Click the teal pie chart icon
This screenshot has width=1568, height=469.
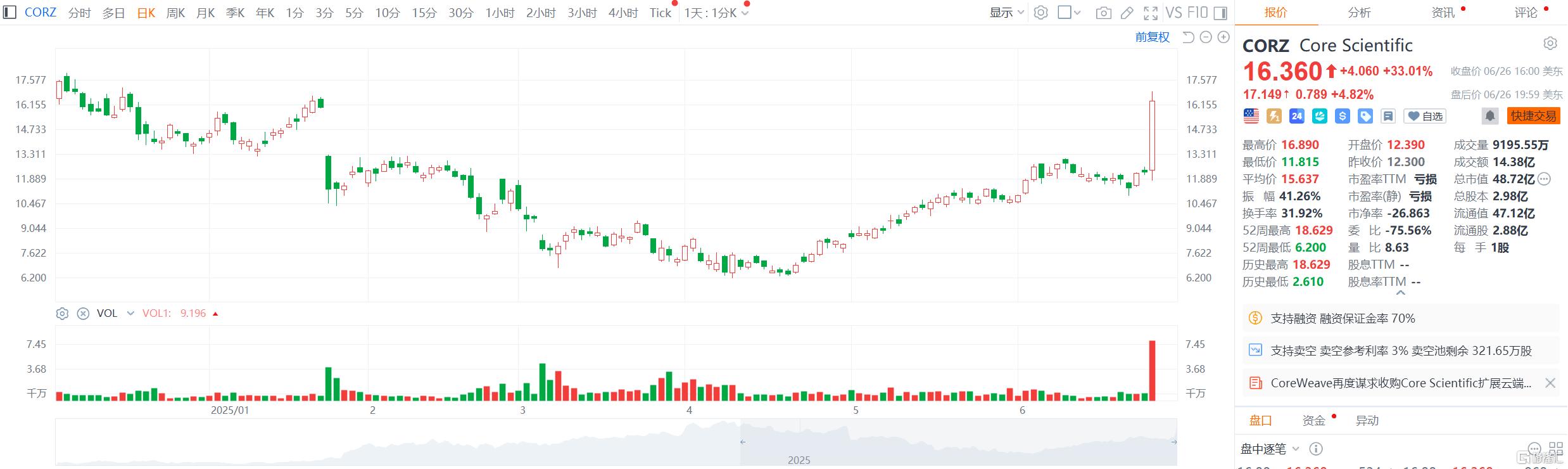1320,116
